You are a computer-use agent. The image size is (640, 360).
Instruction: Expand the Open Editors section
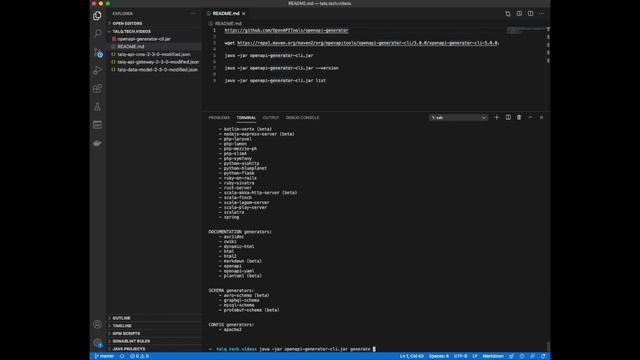(154, 24)
